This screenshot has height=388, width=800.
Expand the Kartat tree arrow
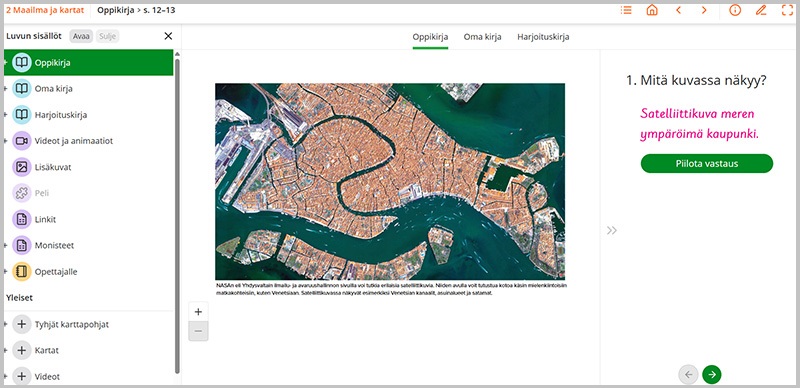point(6,350)
